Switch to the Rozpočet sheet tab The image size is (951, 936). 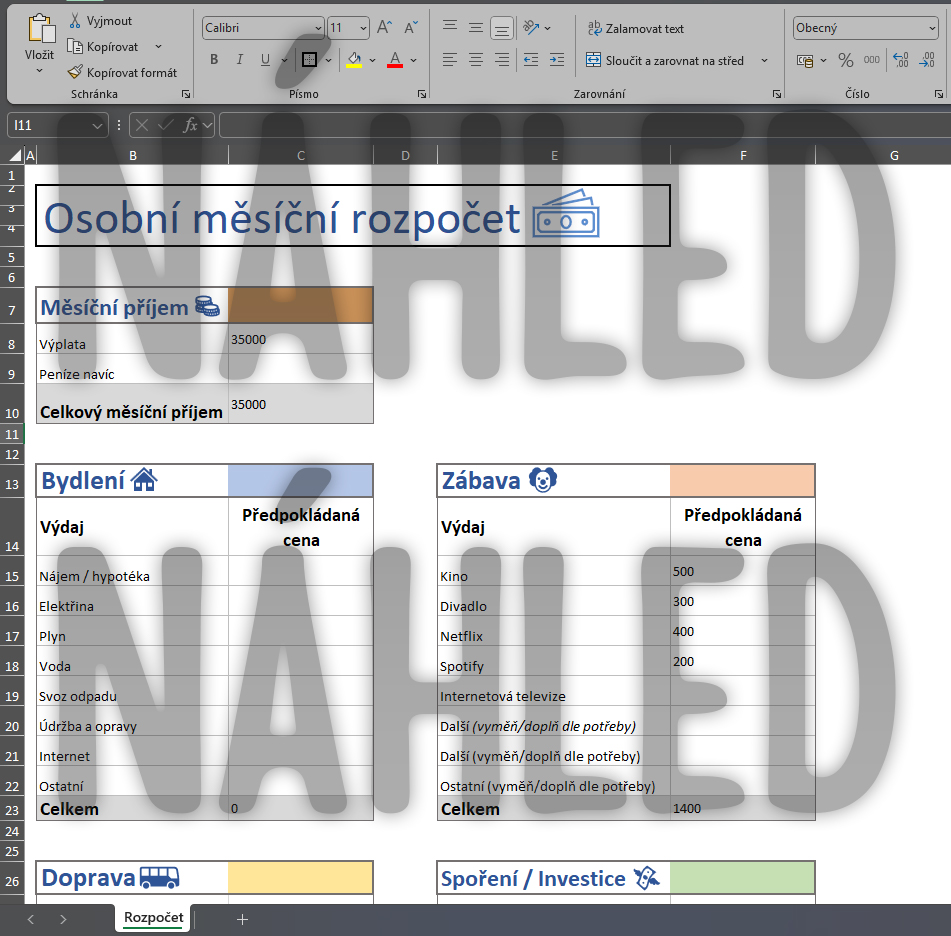click(x=153, y=918)
